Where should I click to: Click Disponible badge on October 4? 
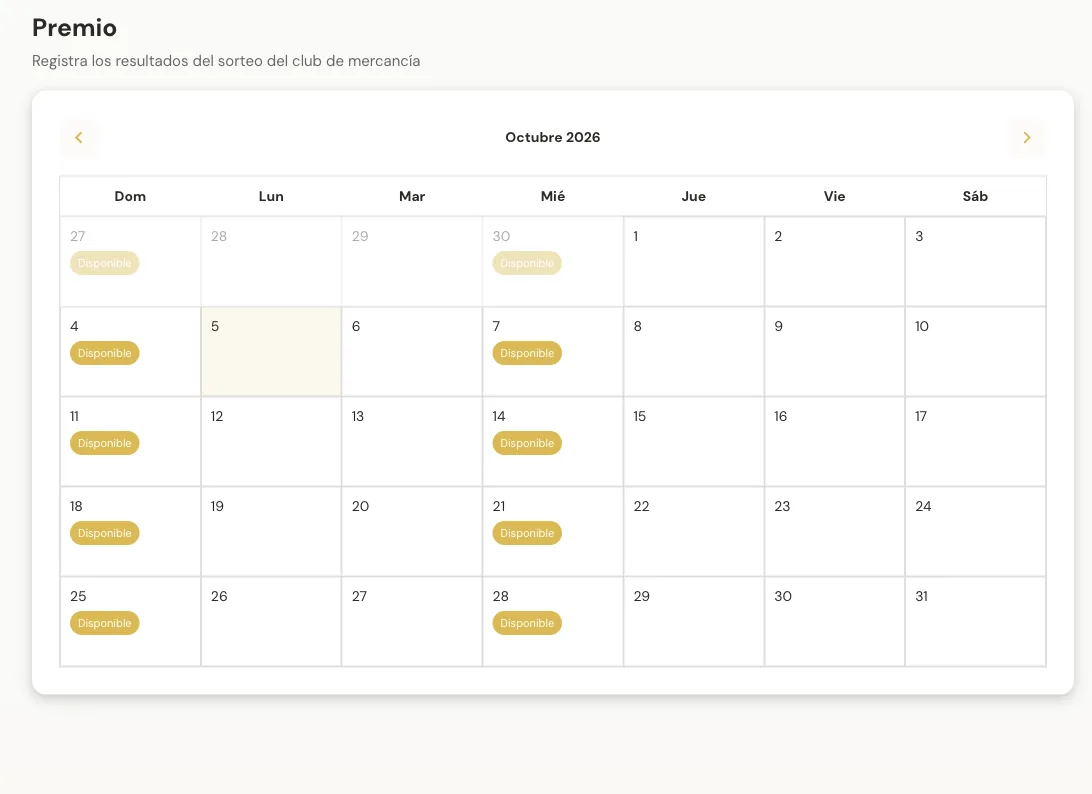(x=104, y=353)
